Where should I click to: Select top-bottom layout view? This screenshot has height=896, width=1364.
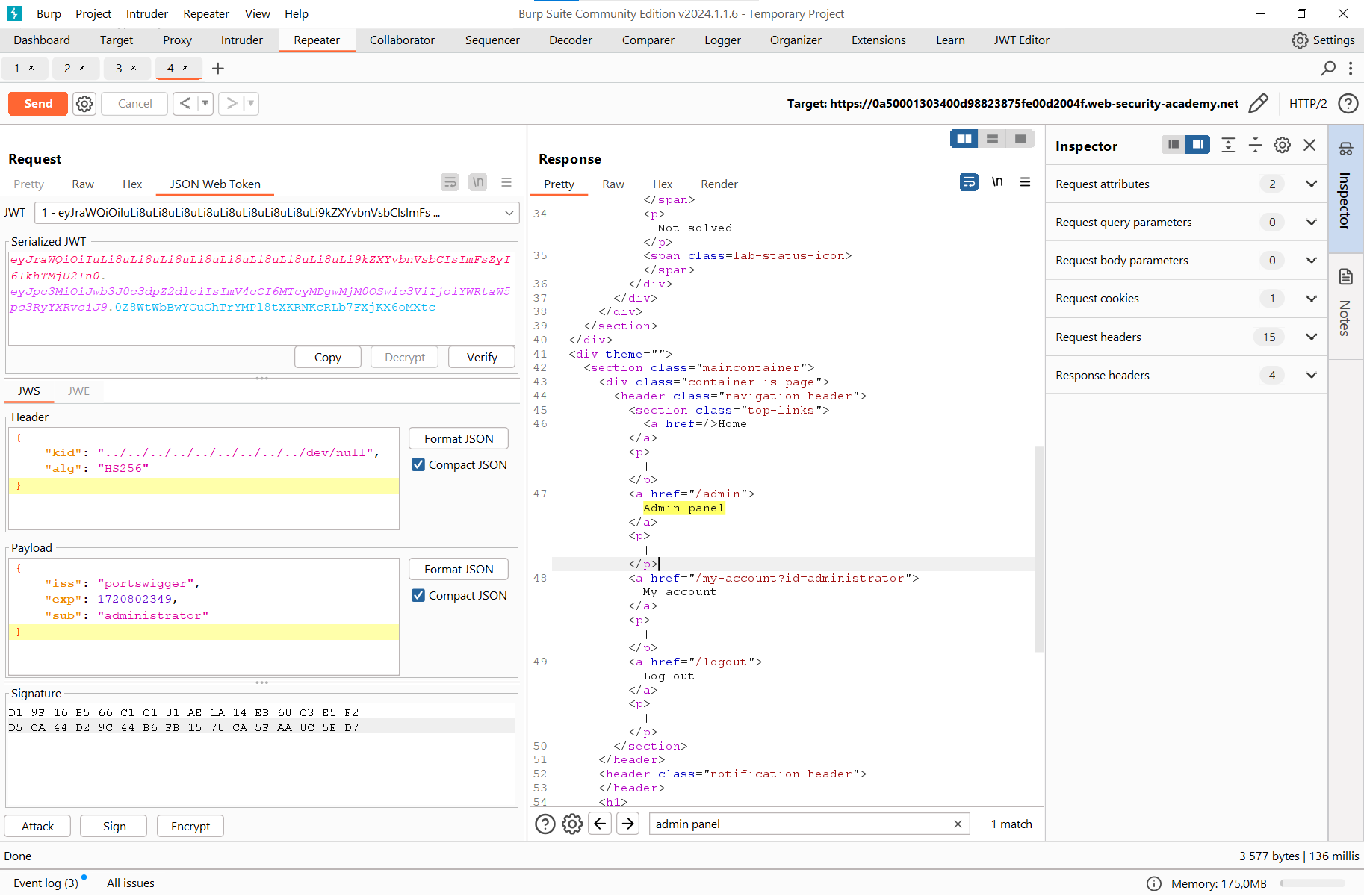tap(992, 139)
